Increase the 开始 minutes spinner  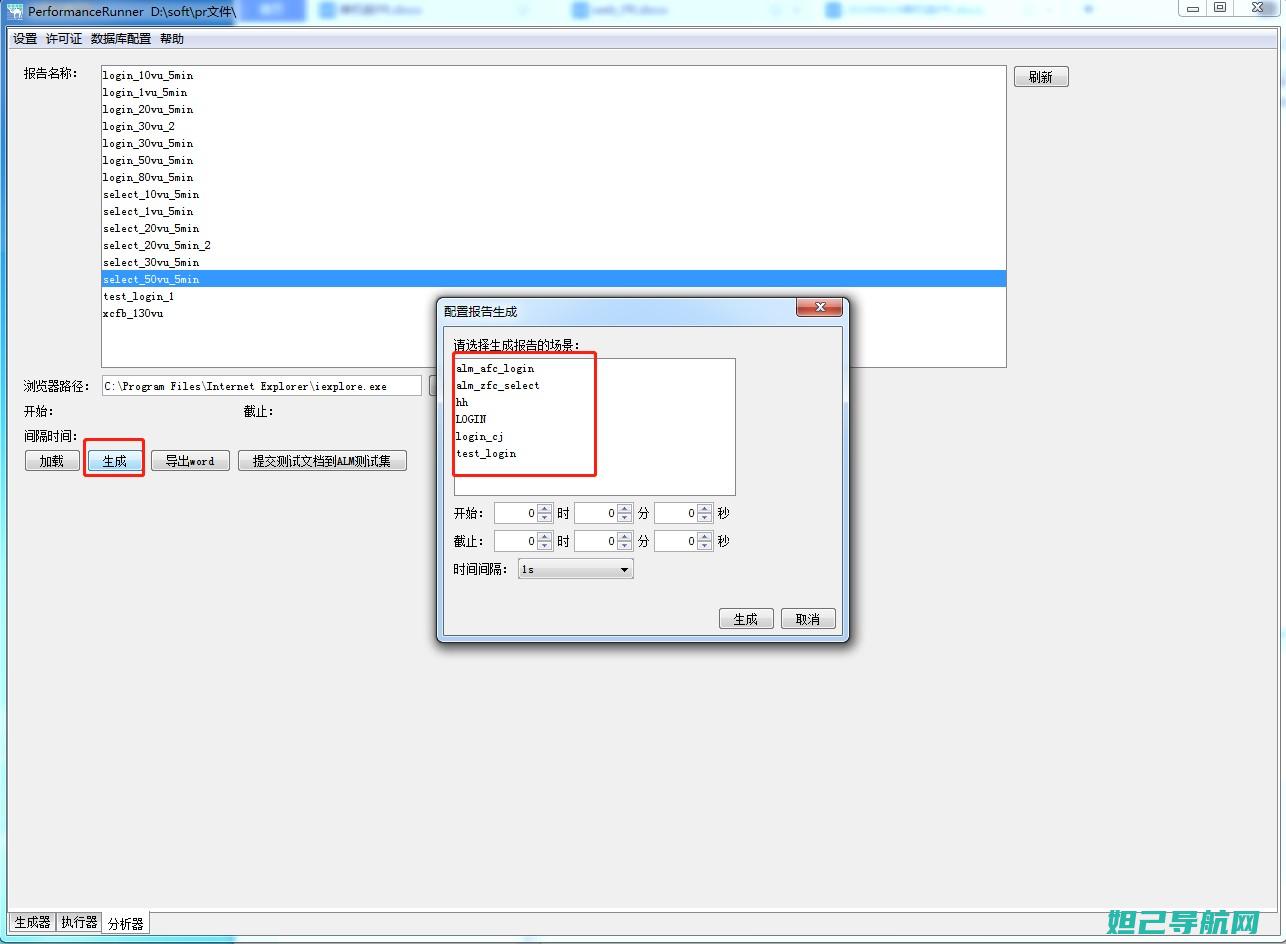pos(625,508)
